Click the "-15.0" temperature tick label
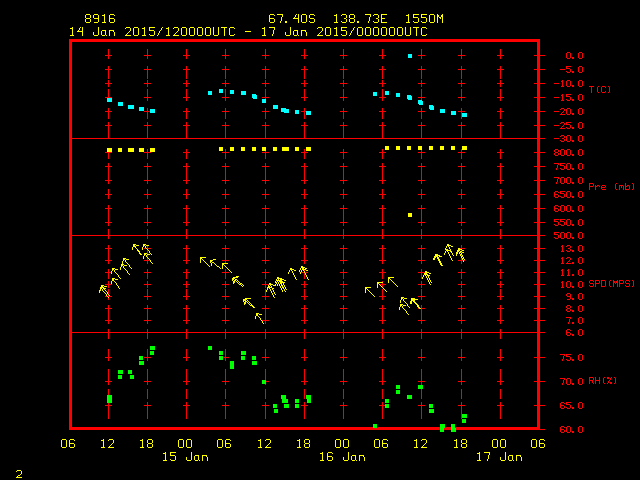Viewport: 640px width, 480px height. [569, 98]
